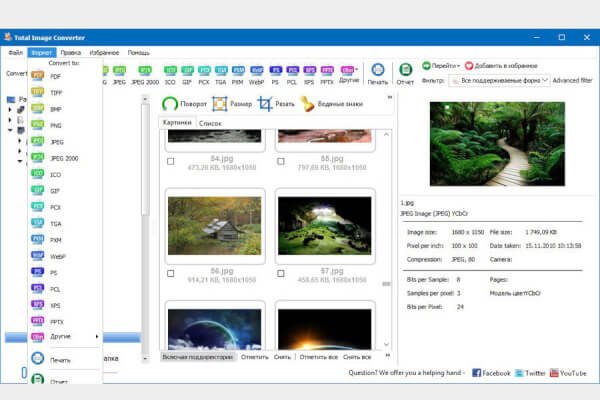The image size is (600, 400).
Task: Open the Избранное menu
Action: [104, 52]
